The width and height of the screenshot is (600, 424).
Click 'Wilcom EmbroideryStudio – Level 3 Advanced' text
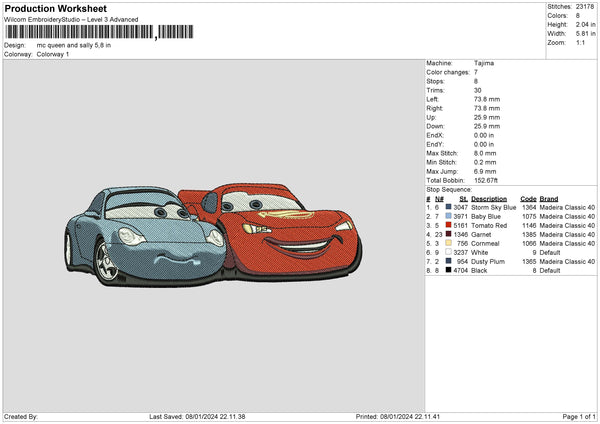71,20
